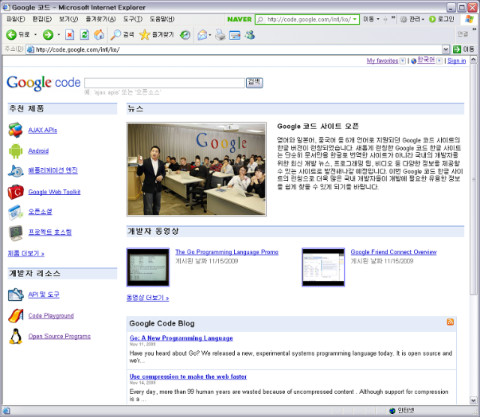Open the Mail envelope toolbar icon
The image size is (480, 417).
click(202, 35)
